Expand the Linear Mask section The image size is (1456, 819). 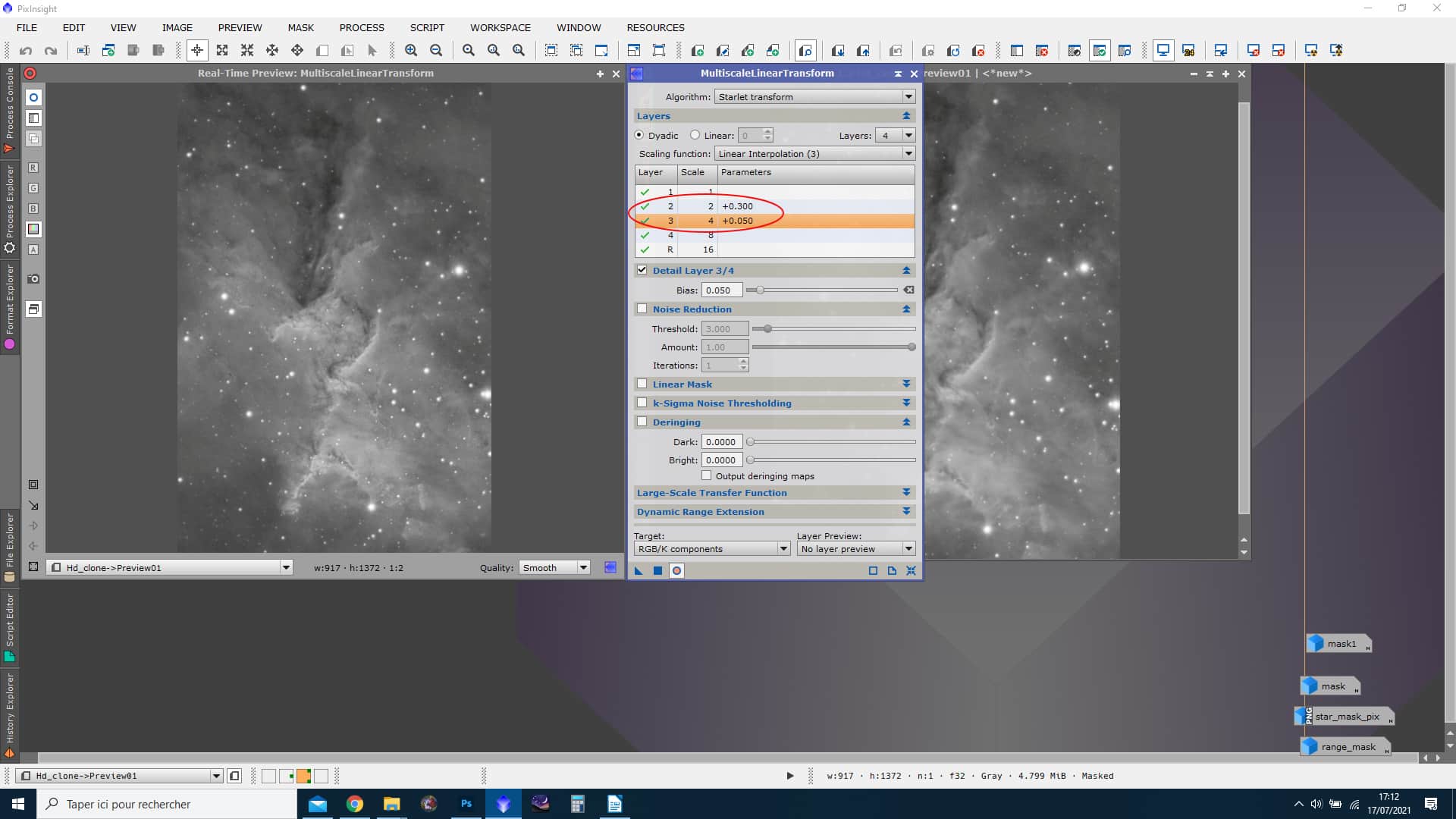[906, 384]
